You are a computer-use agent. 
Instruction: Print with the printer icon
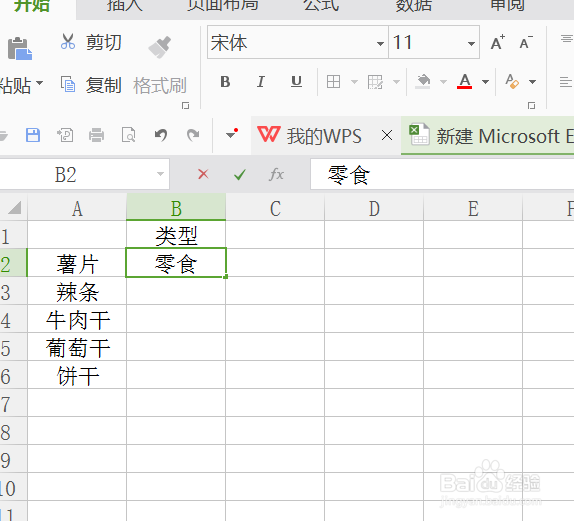(97, 135)
